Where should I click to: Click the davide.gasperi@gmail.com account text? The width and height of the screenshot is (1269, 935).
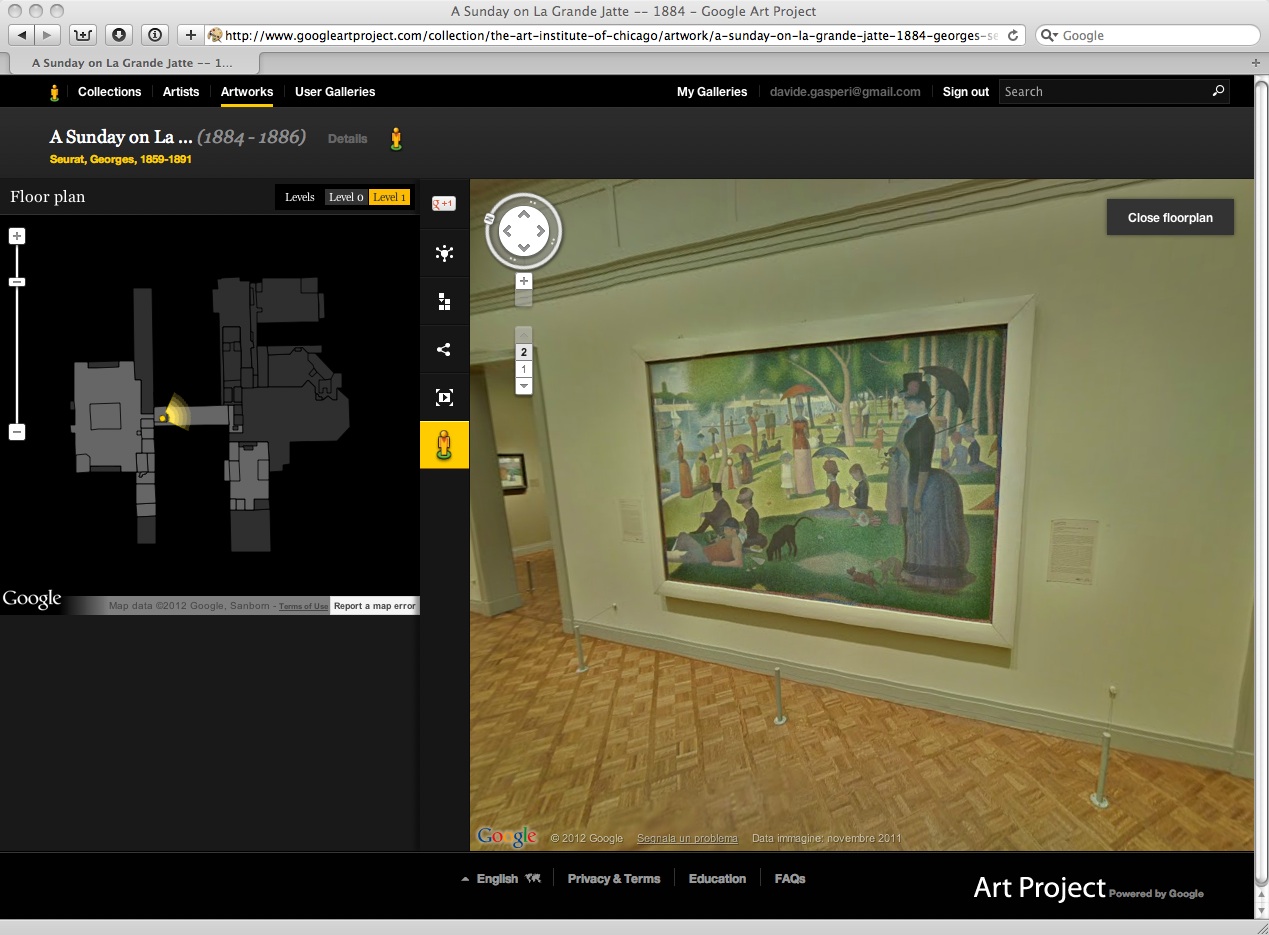pyautogui.click(x=845, y=92)
